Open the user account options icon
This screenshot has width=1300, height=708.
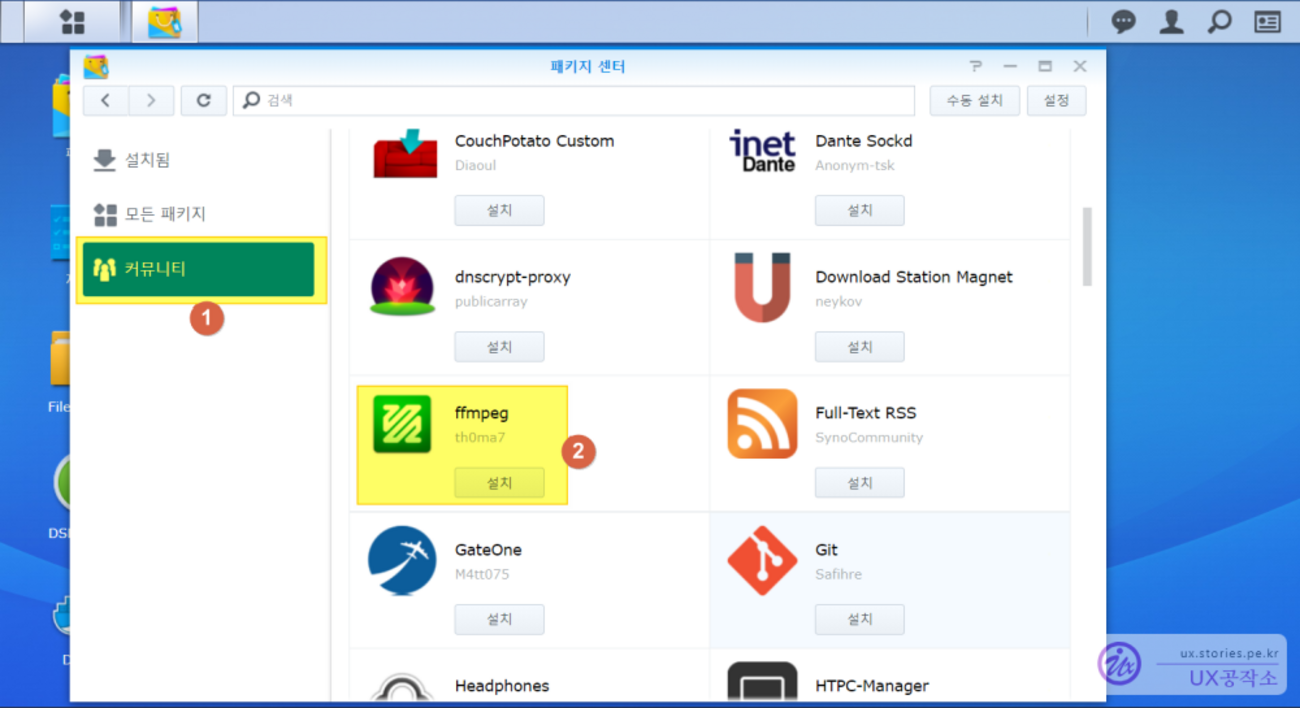1172,22
